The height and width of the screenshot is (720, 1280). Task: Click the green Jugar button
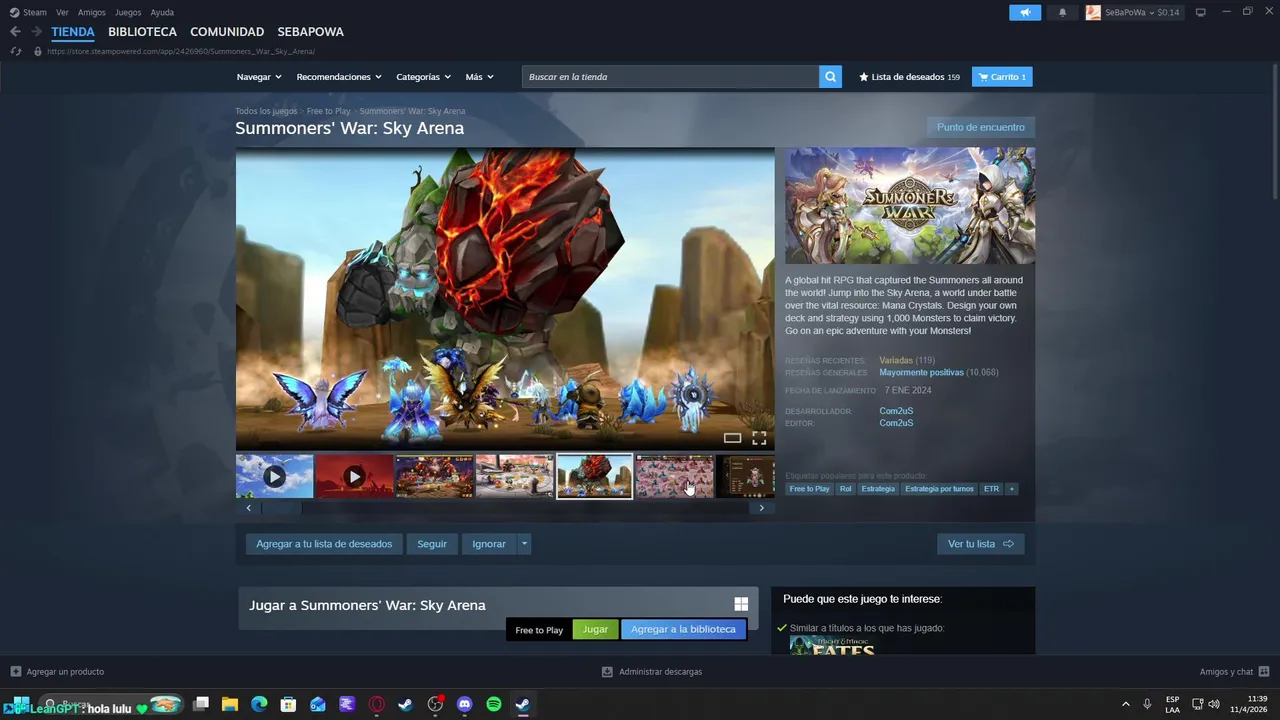595,629
